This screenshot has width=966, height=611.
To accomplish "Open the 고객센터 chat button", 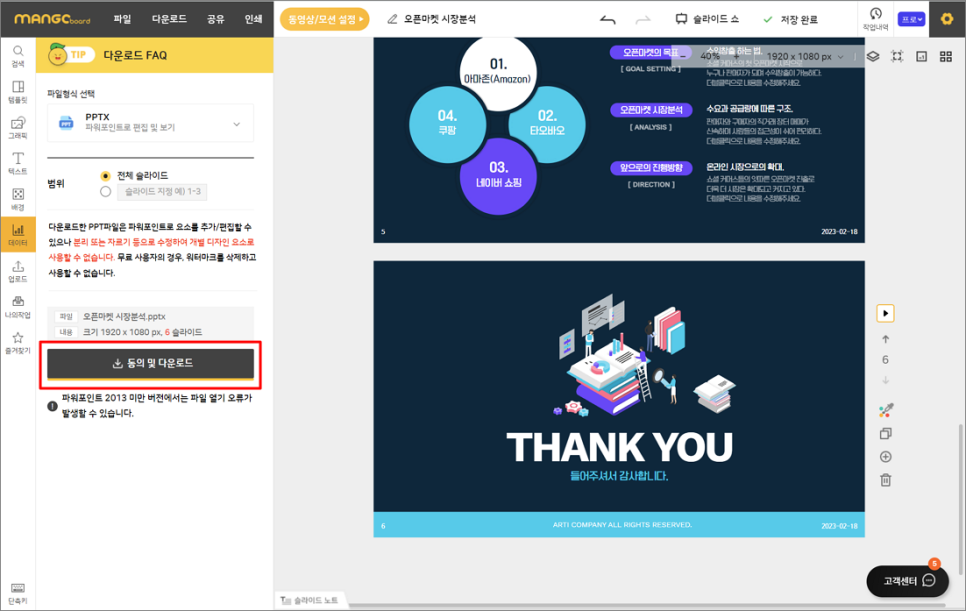I will tap(907, 580).
